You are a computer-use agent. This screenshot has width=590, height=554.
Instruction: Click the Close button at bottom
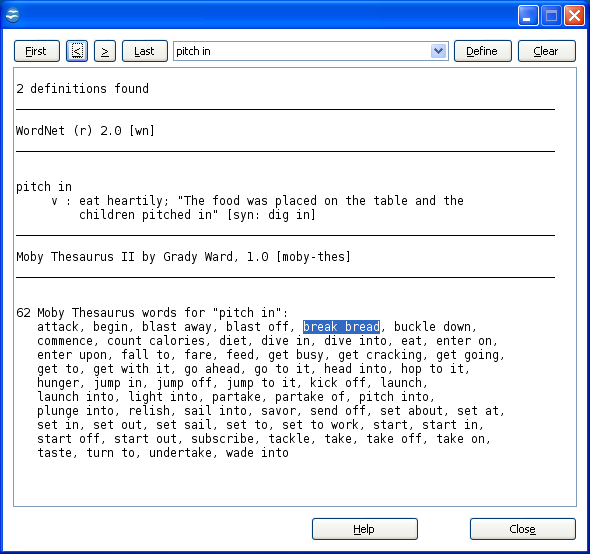(x=523, y=529)
